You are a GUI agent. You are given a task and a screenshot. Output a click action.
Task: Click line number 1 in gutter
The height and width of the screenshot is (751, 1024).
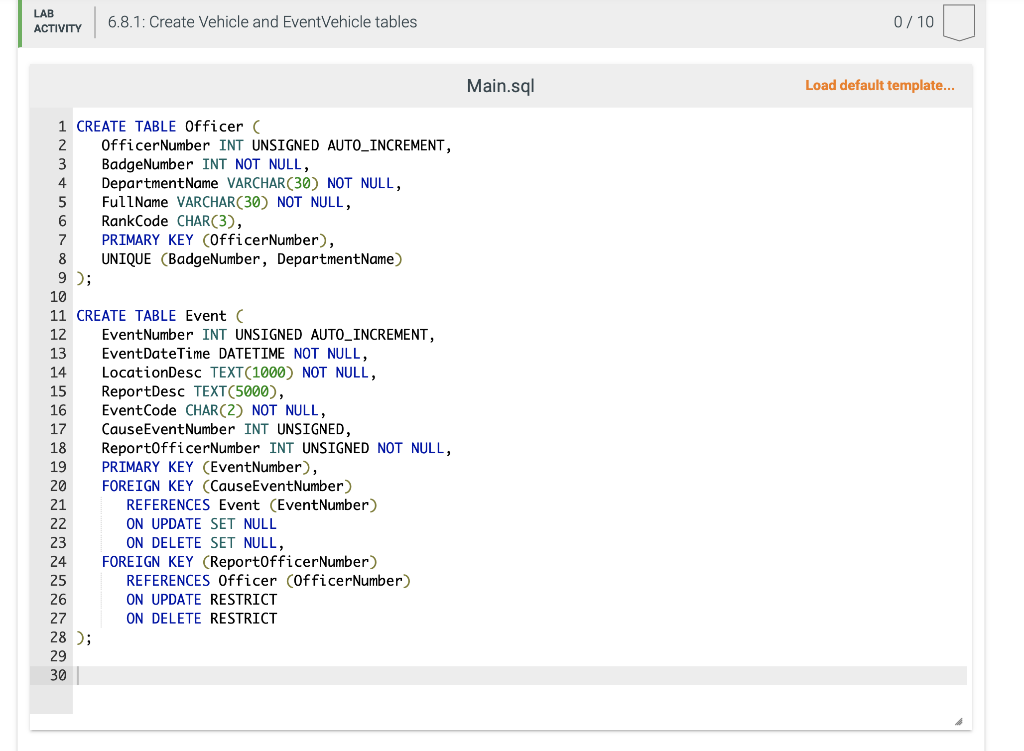(x=62, y=127)
